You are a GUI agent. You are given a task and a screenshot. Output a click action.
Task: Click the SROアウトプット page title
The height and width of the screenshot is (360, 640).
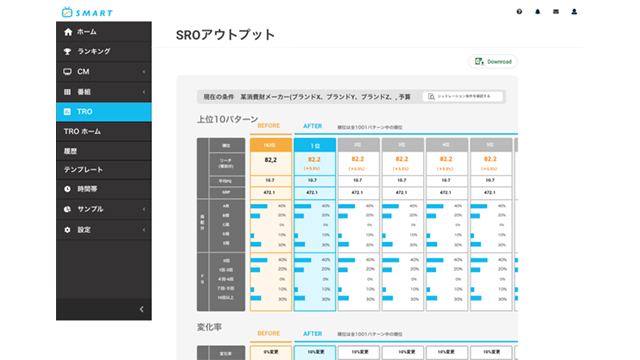tap(225, 35)
